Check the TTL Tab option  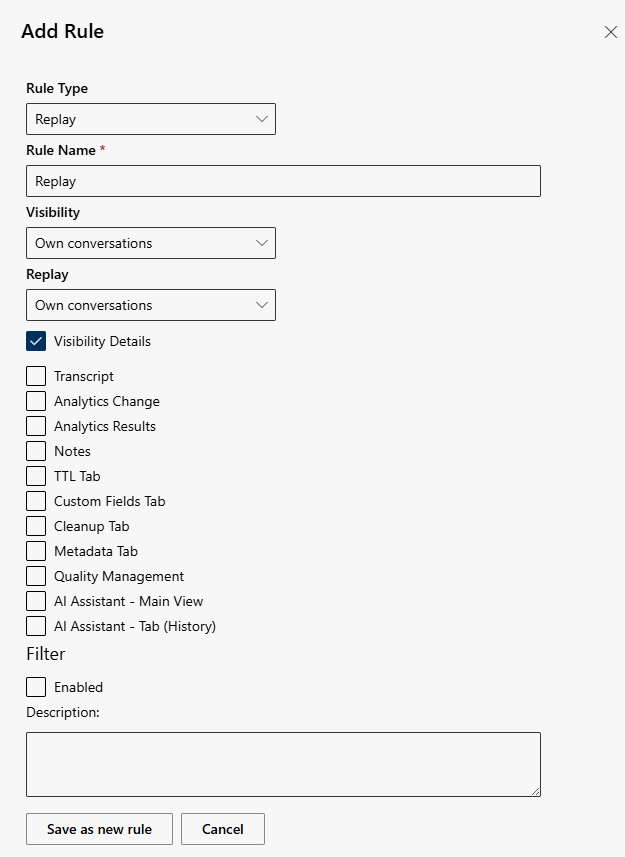pos(36,476)
